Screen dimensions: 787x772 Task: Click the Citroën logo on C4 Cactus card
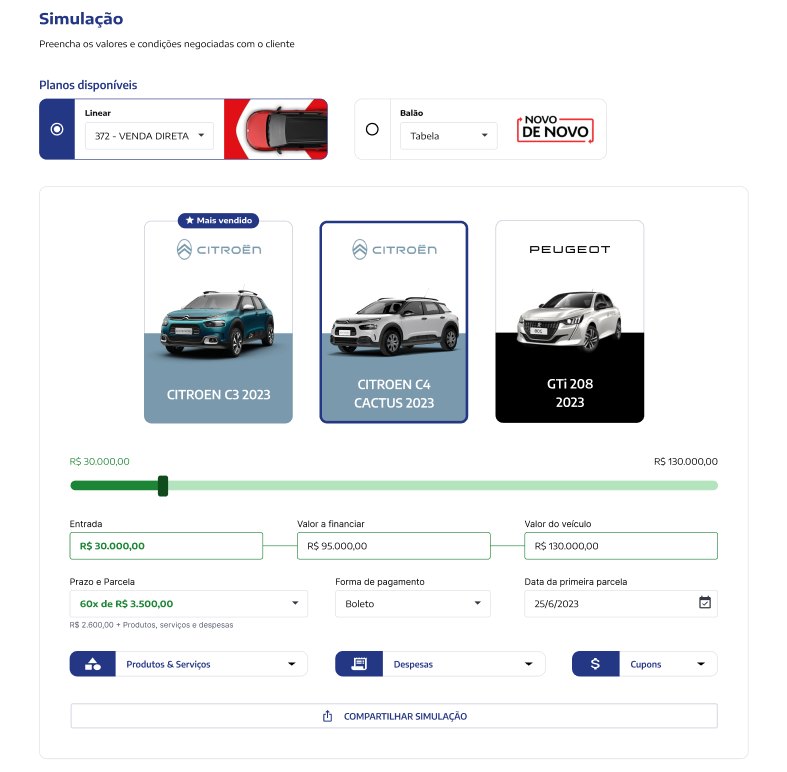[395, 249]
